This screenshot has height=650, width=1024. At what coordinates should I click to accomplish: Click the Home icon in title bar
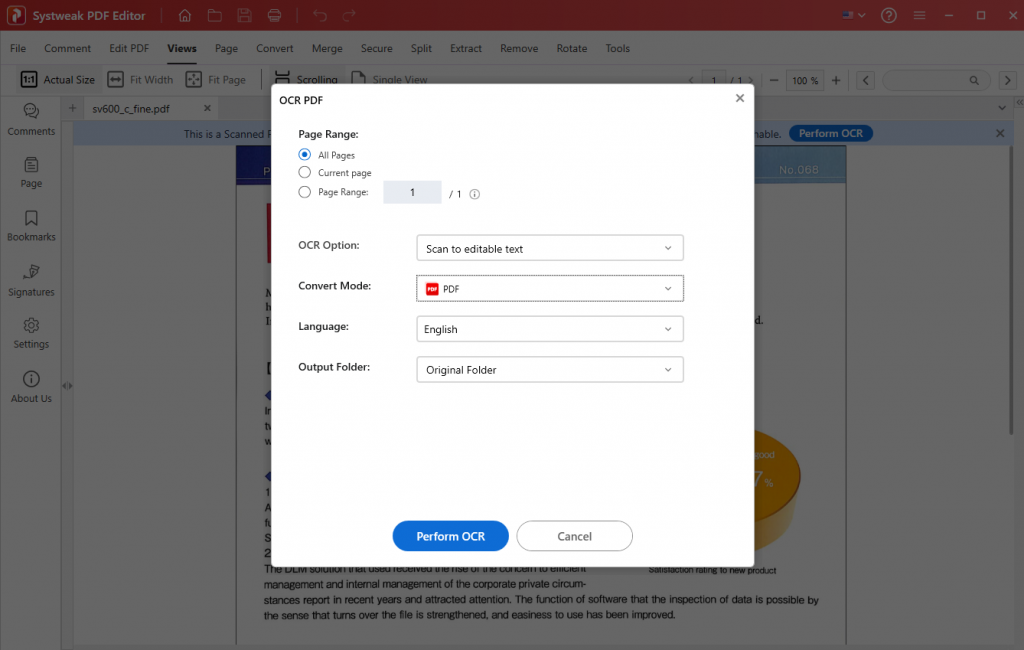click(185, 15)
